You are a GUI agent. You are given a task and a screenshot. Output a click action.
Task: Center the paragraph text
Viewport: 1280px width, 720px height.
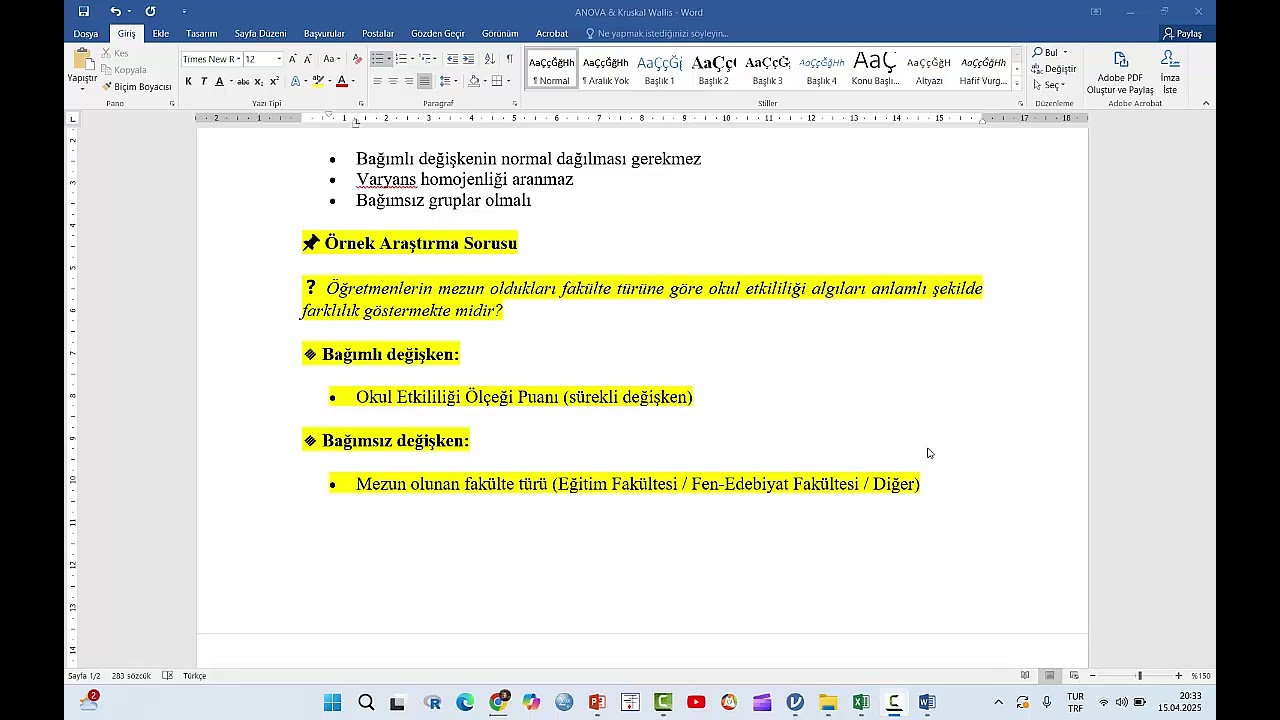pyautogui.click(x=393, y=81)
